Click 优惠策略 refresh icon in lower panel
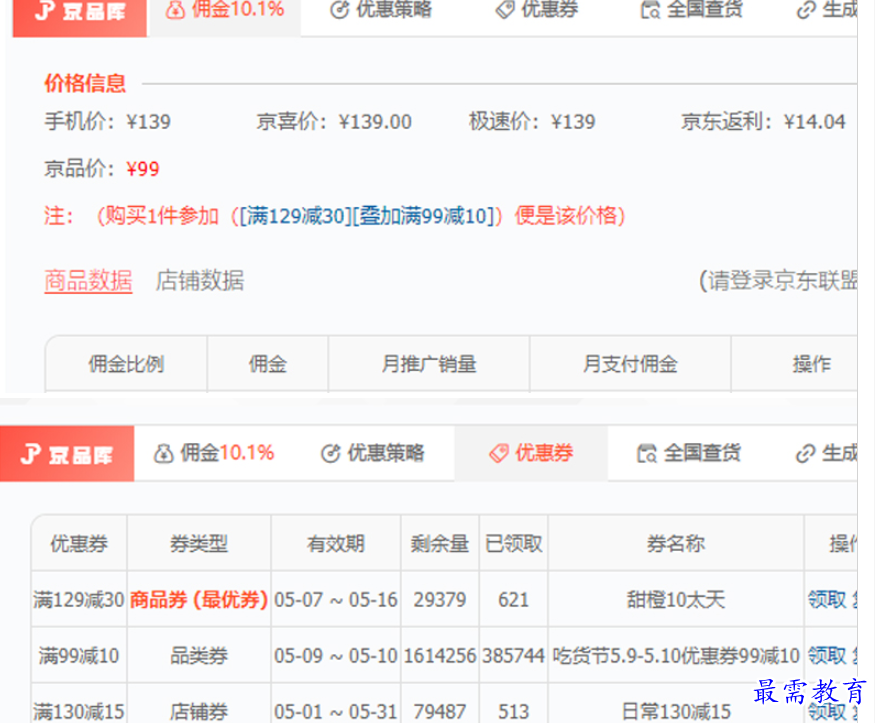The height and width of the screenshot is (723, 875). click(330, 454)
